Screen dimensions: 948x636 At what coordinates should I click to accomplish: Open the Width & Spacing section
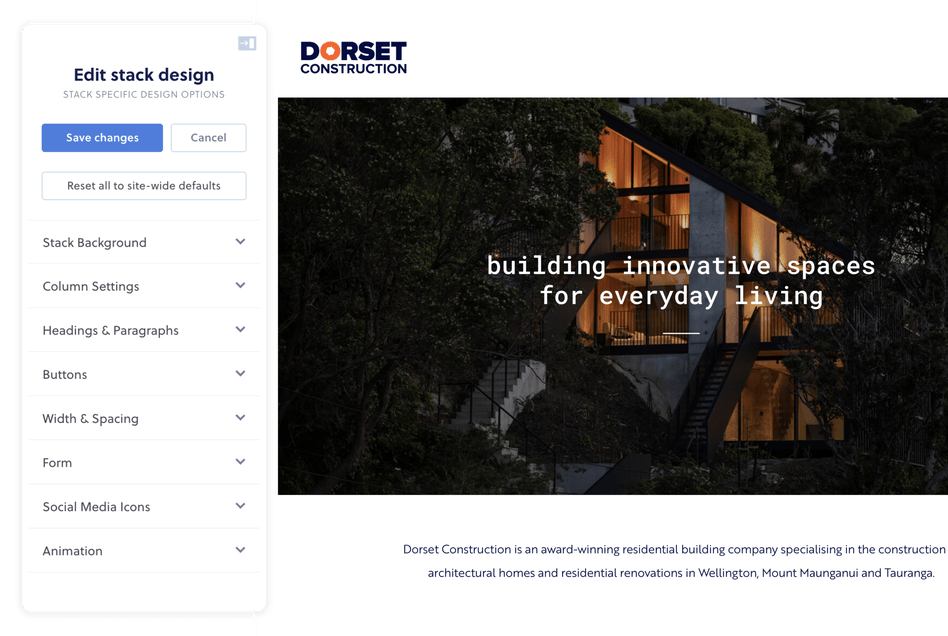pos(144,418)
